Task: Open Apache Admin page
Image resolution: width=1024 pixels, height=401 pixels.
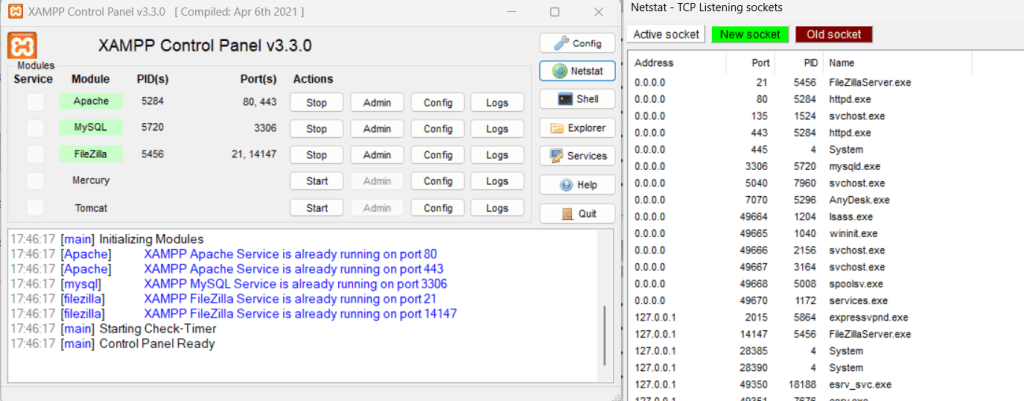Action: point(377,103)
